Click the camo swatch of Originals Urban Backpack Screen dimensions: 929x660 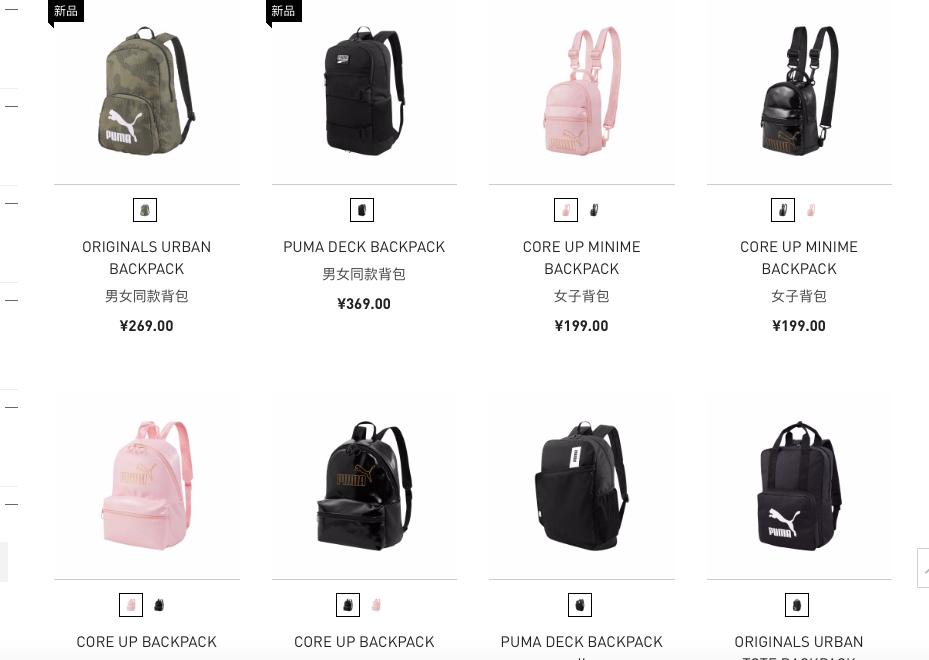click(x=145, y=210)
